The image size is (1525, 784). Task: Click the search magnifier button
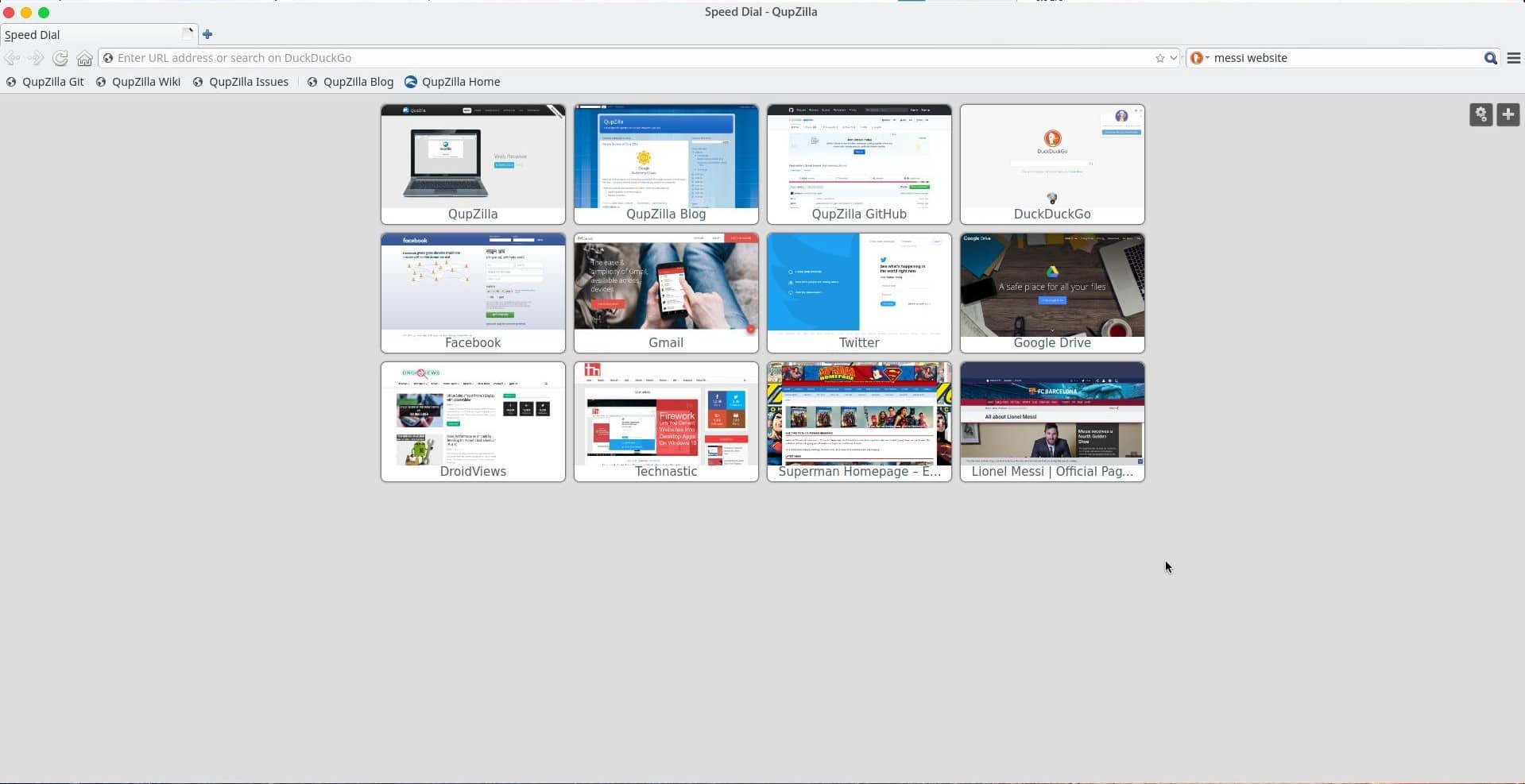1490,58
